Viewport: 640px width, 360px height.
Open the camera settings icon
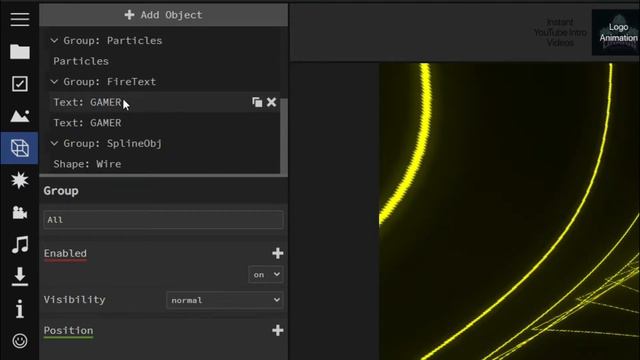coord(20,212)
